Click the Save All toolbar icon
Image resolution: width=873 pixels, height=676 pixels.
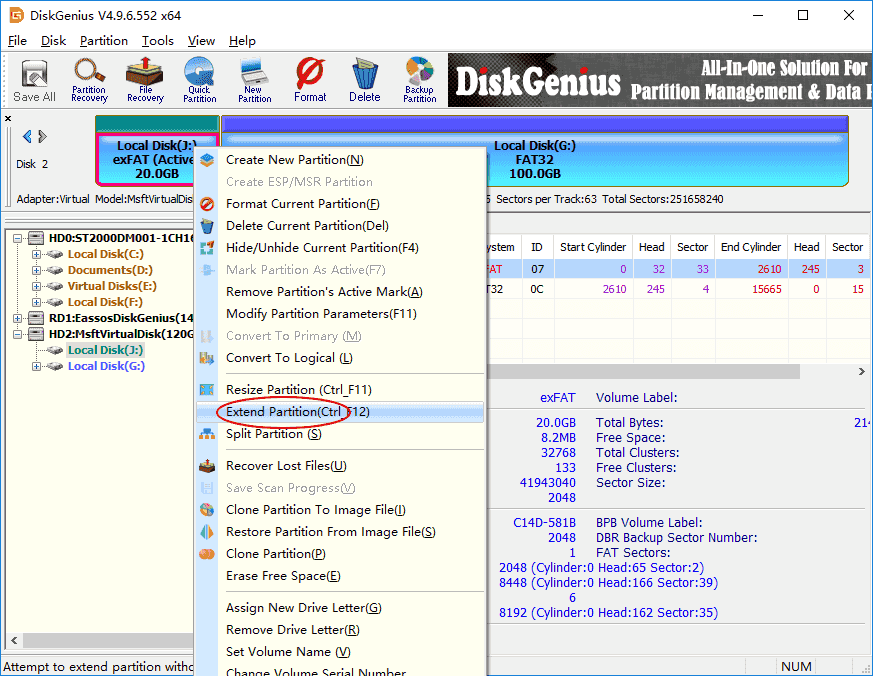click(x=34, y=80)
